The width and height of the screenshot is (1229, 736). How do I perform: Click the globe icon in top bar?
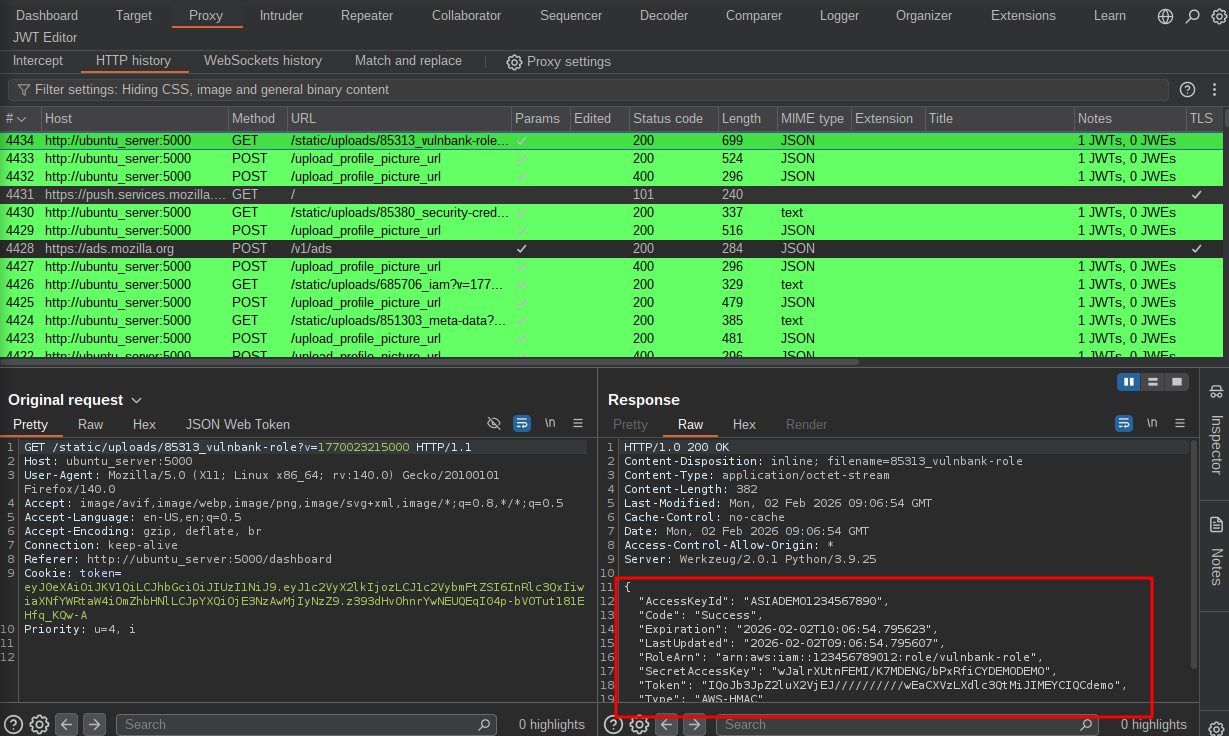tap(1165, 16)
